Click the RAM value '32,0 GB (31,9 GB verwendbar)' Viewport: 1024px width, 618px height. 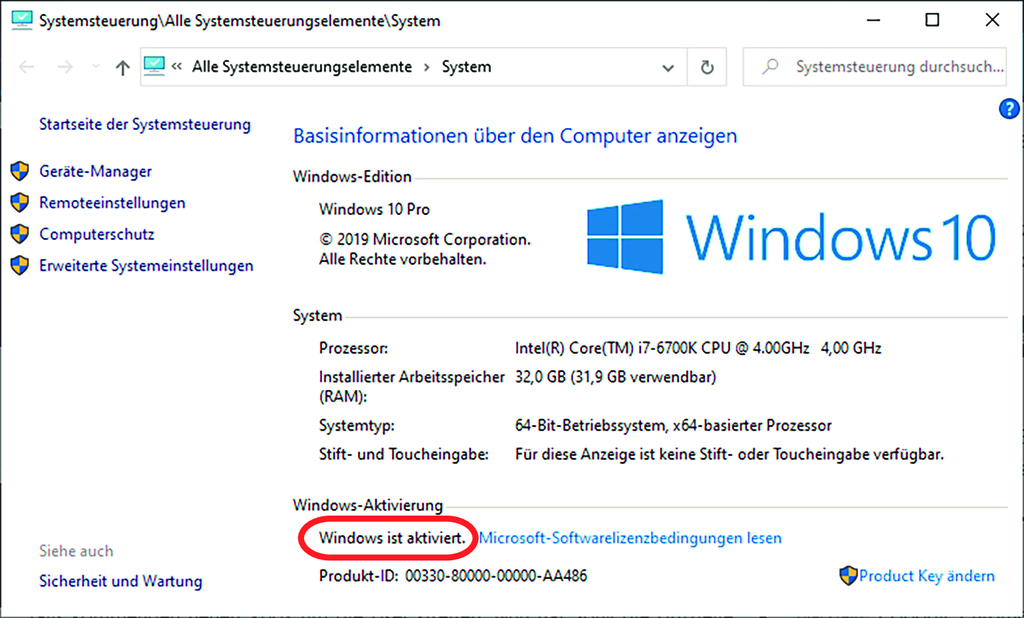615,377
